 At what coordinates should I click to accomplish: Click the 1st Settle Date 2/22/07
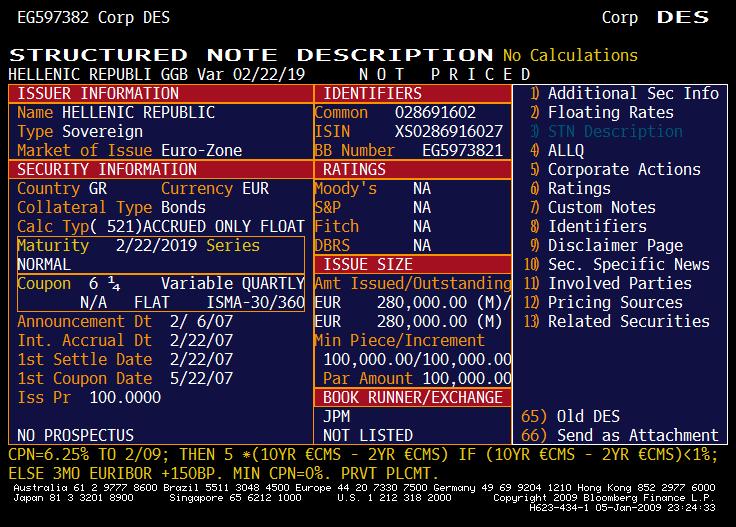tap(201, 359)
